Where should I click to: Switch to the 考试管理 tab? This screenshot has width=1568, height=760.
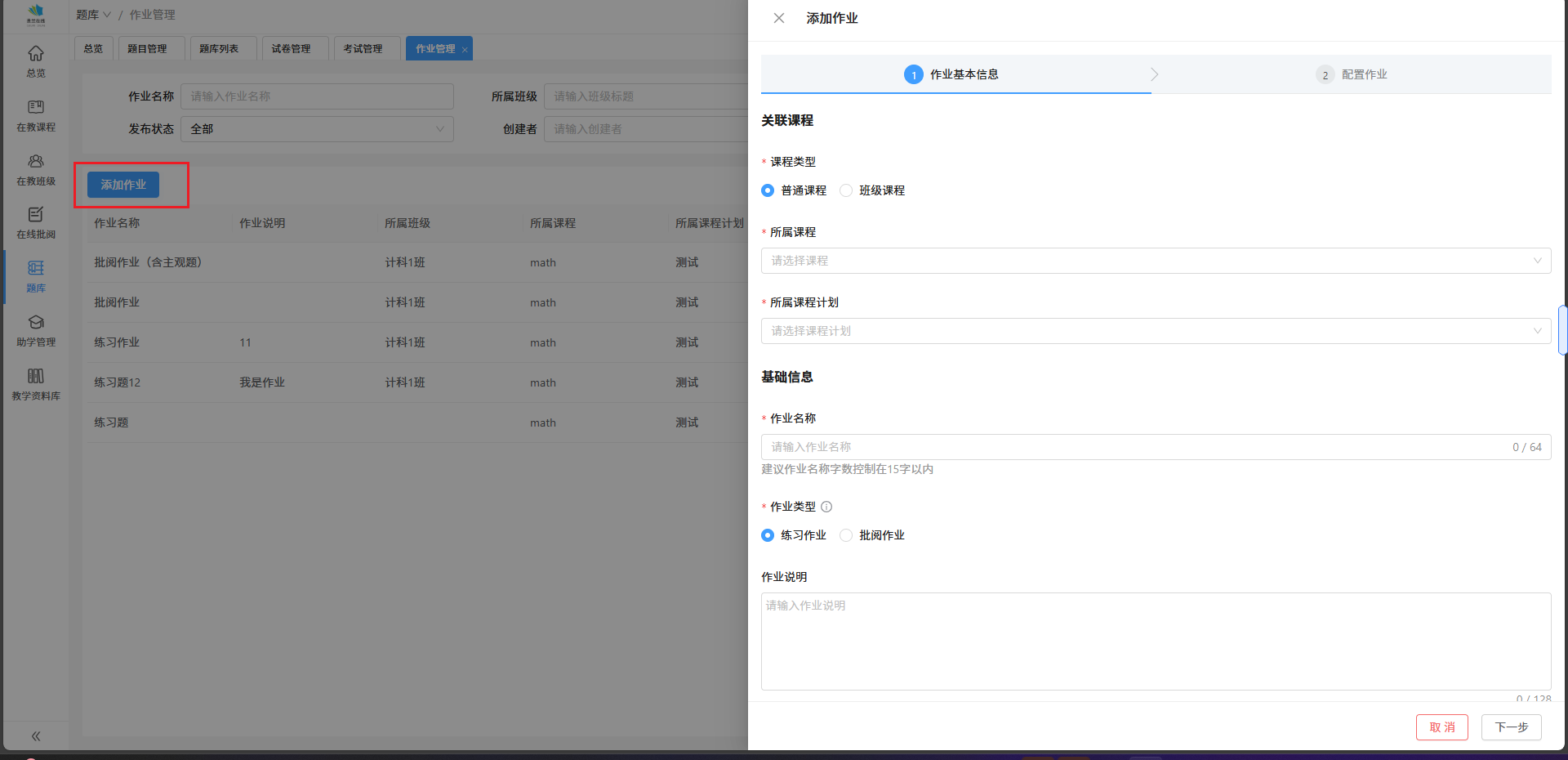pyautogui.click(x=363, y=49)
